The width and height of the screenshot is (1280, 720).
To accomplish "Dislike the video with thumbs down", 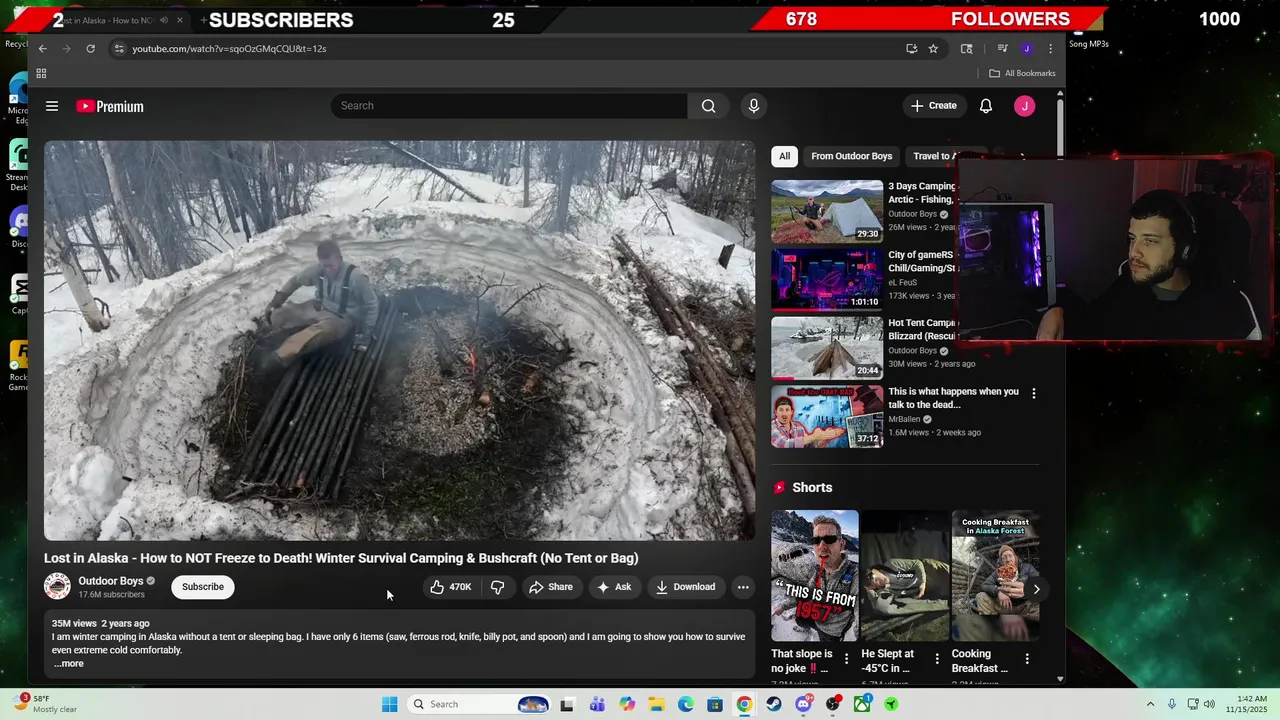I will pyautogui.click(x=497, y=587).
